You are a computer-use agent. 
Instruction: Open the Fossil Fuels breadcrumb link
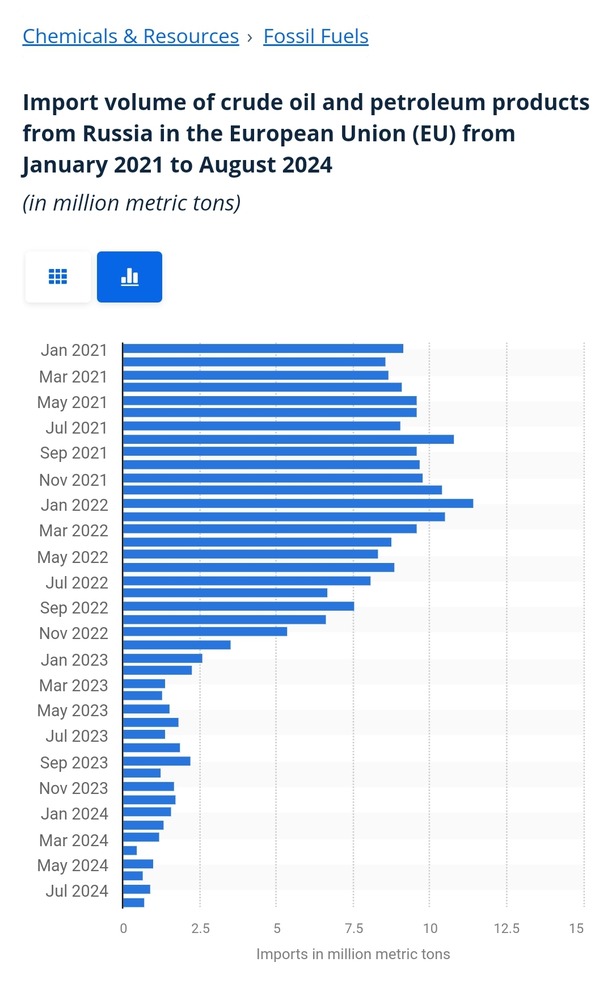pyautogui.click(x=316, y=37)
